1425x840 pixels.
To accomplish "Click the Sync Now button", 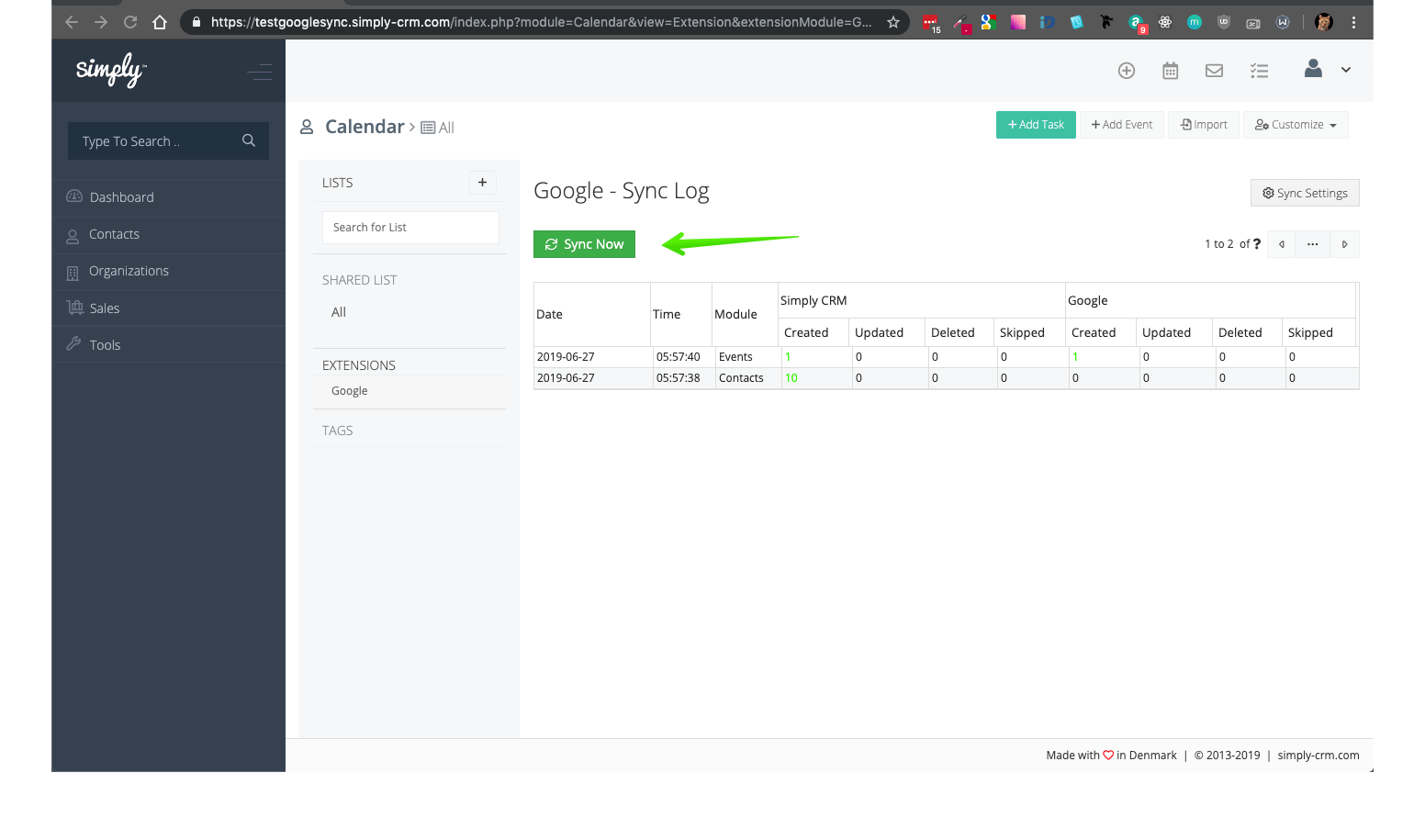I will pyautogui.click(x=584, y=243).
